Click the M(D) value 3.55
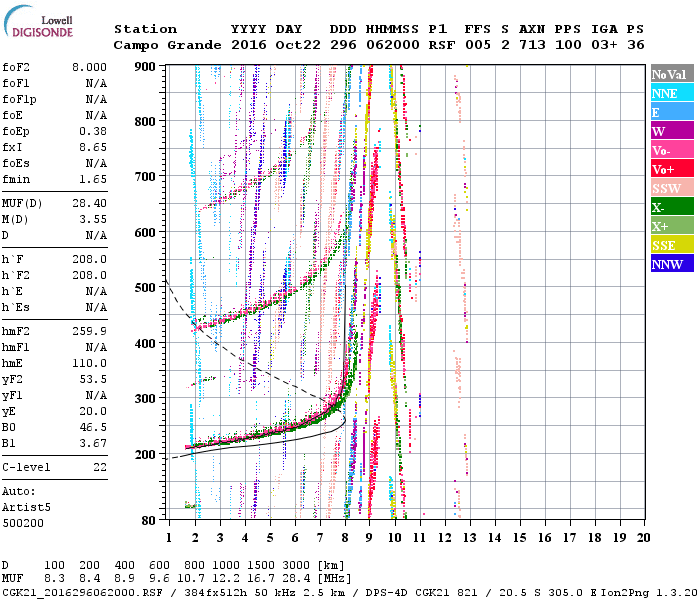This screenshot has height=600, width=700. pos(93,220)
